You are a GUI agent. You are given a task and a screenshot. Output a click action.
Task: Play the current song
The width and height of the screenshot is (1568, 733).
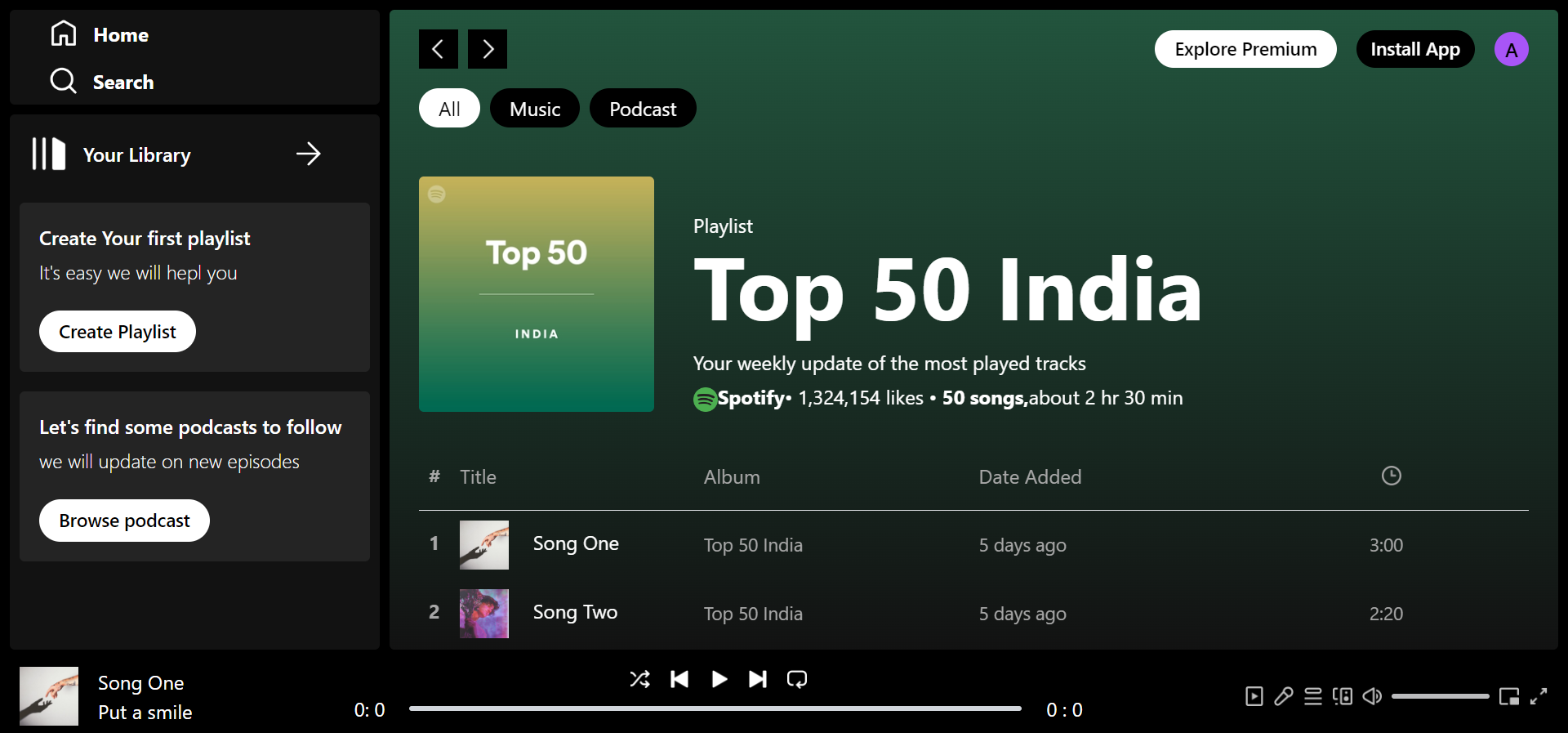tap(719, 679)
